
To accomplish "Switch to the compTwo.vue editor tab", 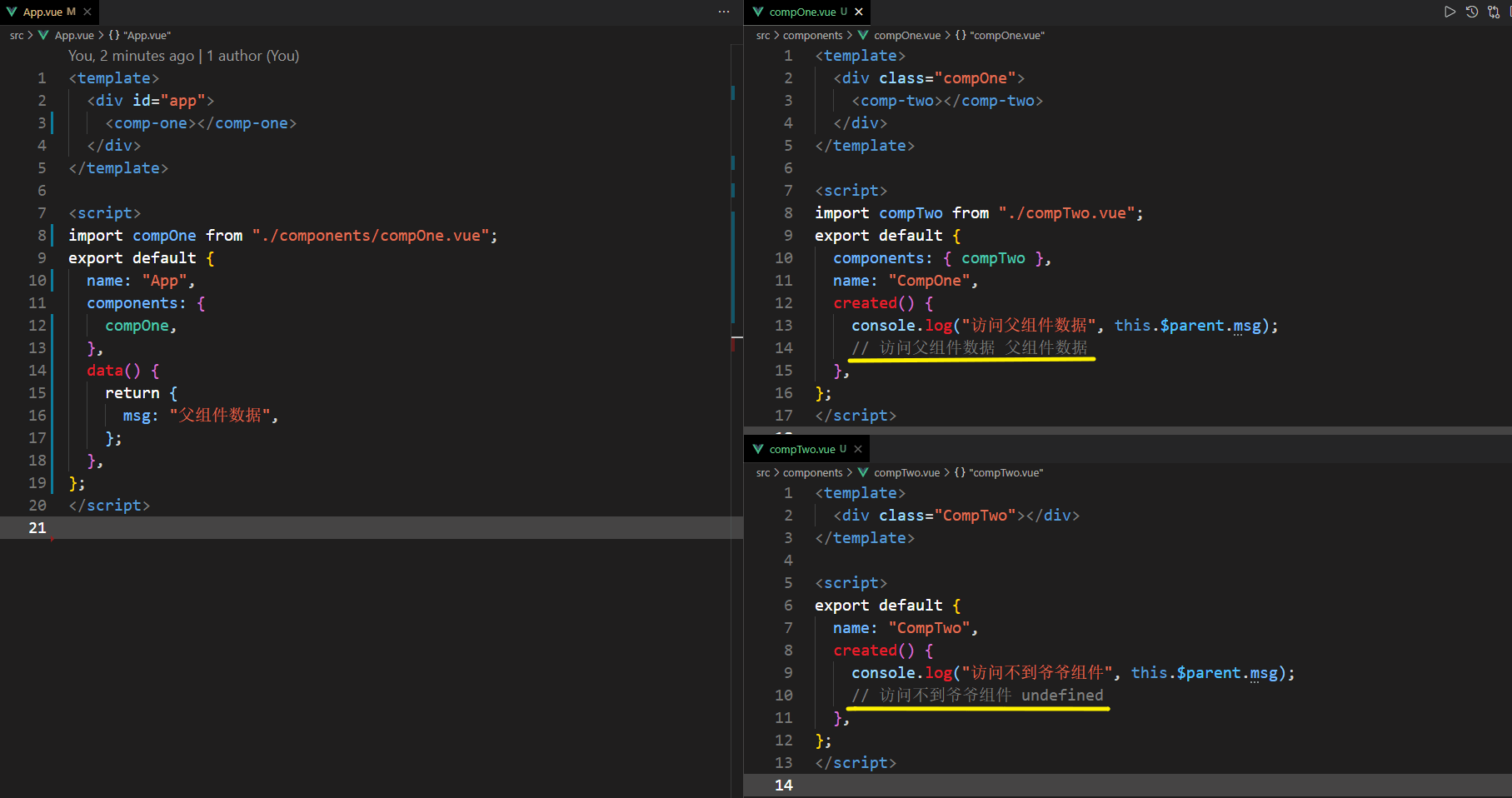I will [x=806, y=449].
